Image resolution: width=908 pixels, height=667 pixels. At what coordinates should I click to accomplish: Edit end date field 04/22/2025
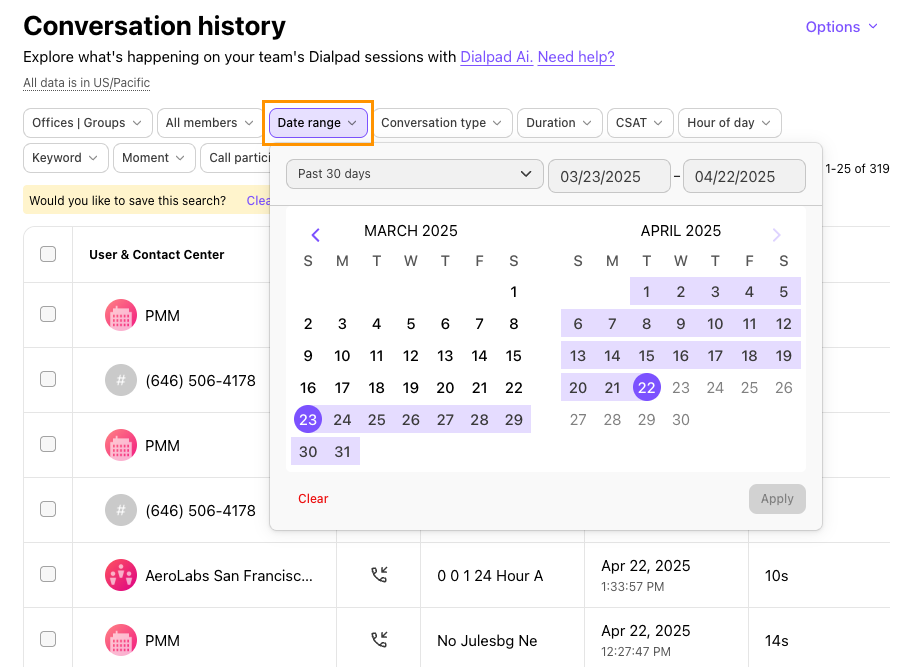pyautogui.click(x=744, y=176)
